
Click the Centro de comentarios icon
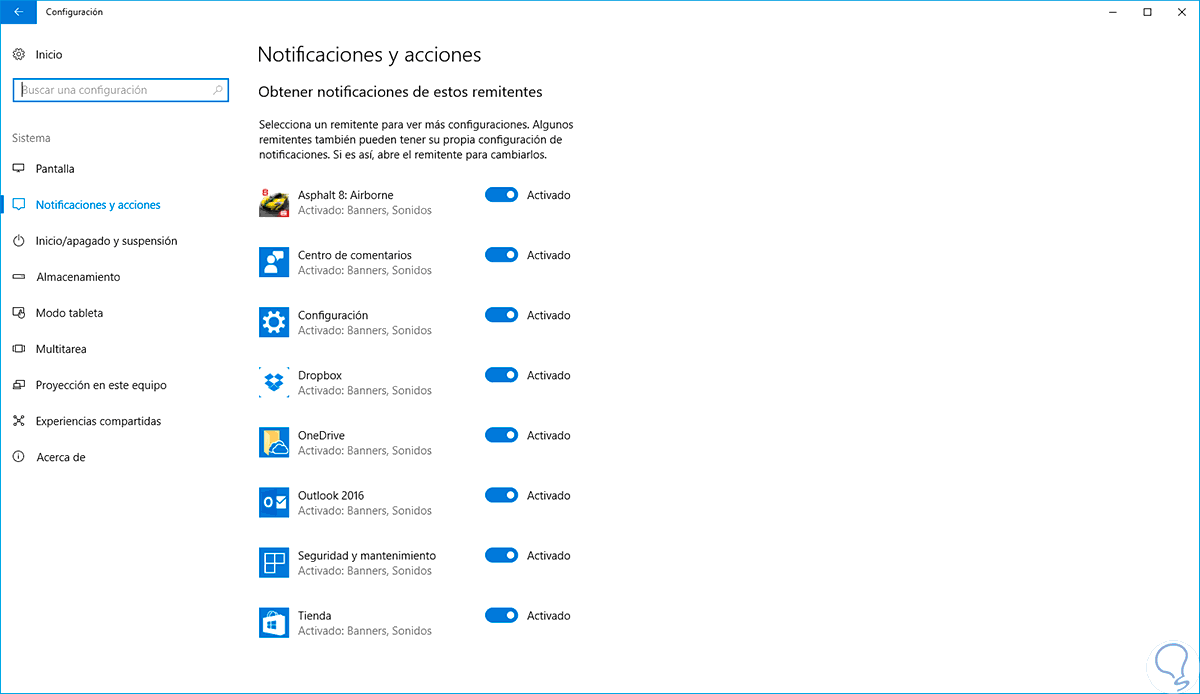pos(274,263)
